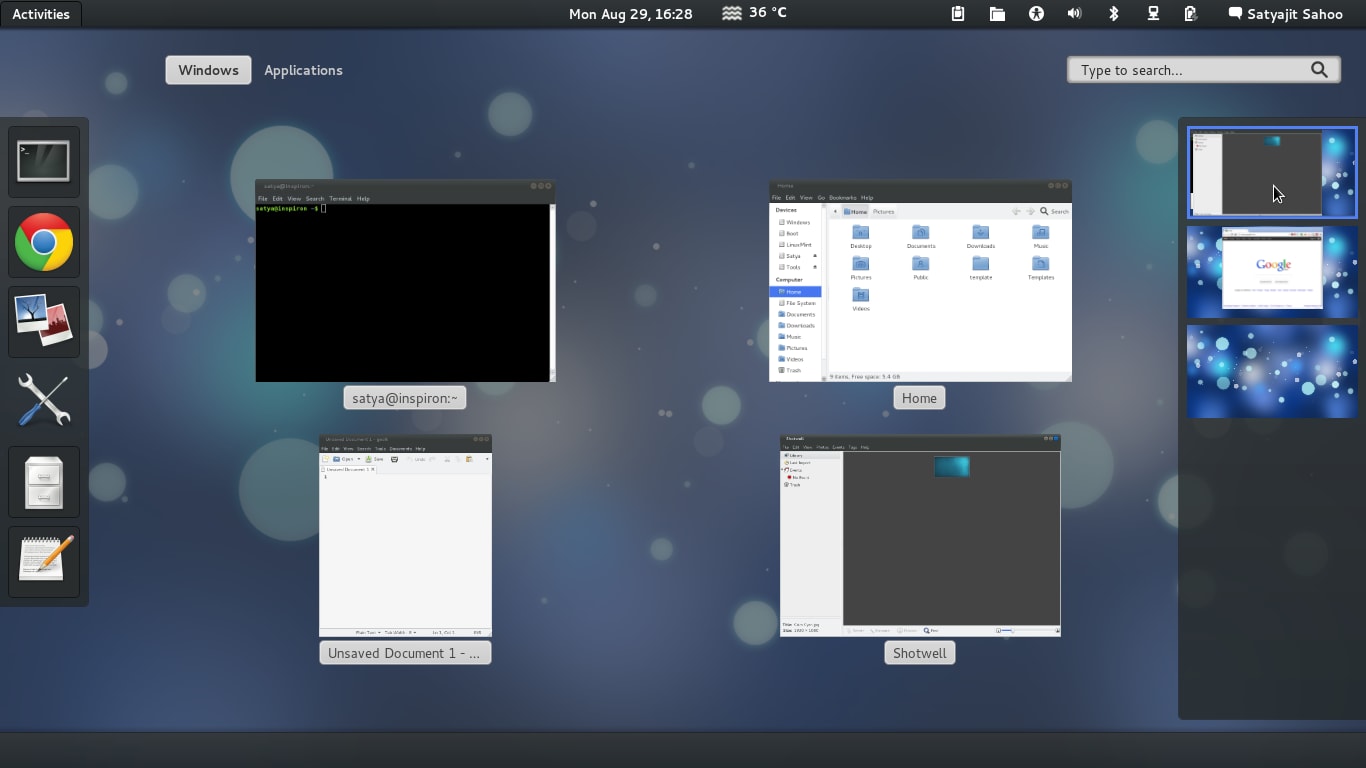The height and width of the screenshot is (768, 1366).
Task: Click the satya@inspiron:~ window label
Action: pyautogui.click(x=405, y=398)
